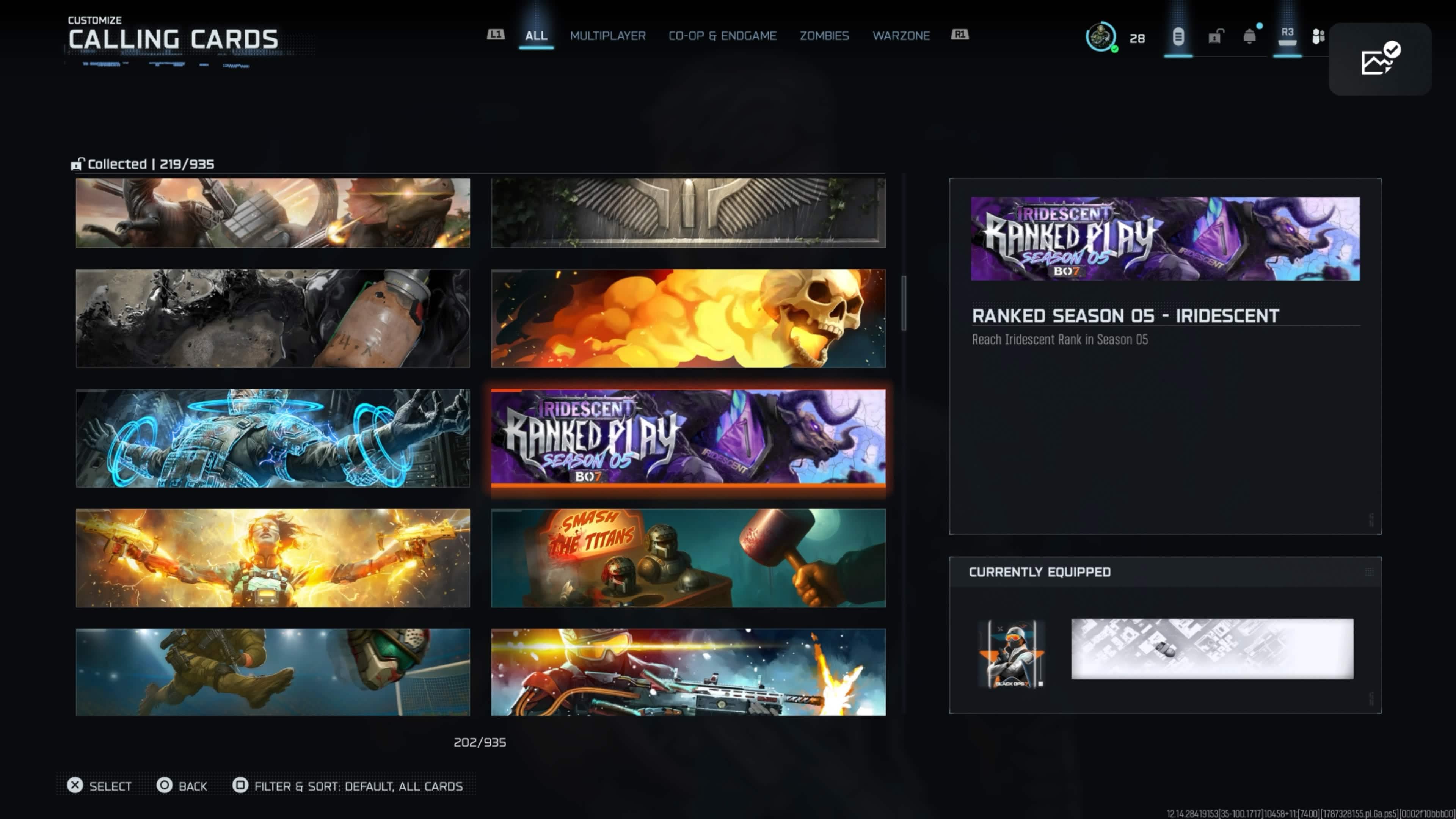The width and height of the screenshot is (1456, 819).
Task: Switch to the ALL tab
Action: (536, 36)
